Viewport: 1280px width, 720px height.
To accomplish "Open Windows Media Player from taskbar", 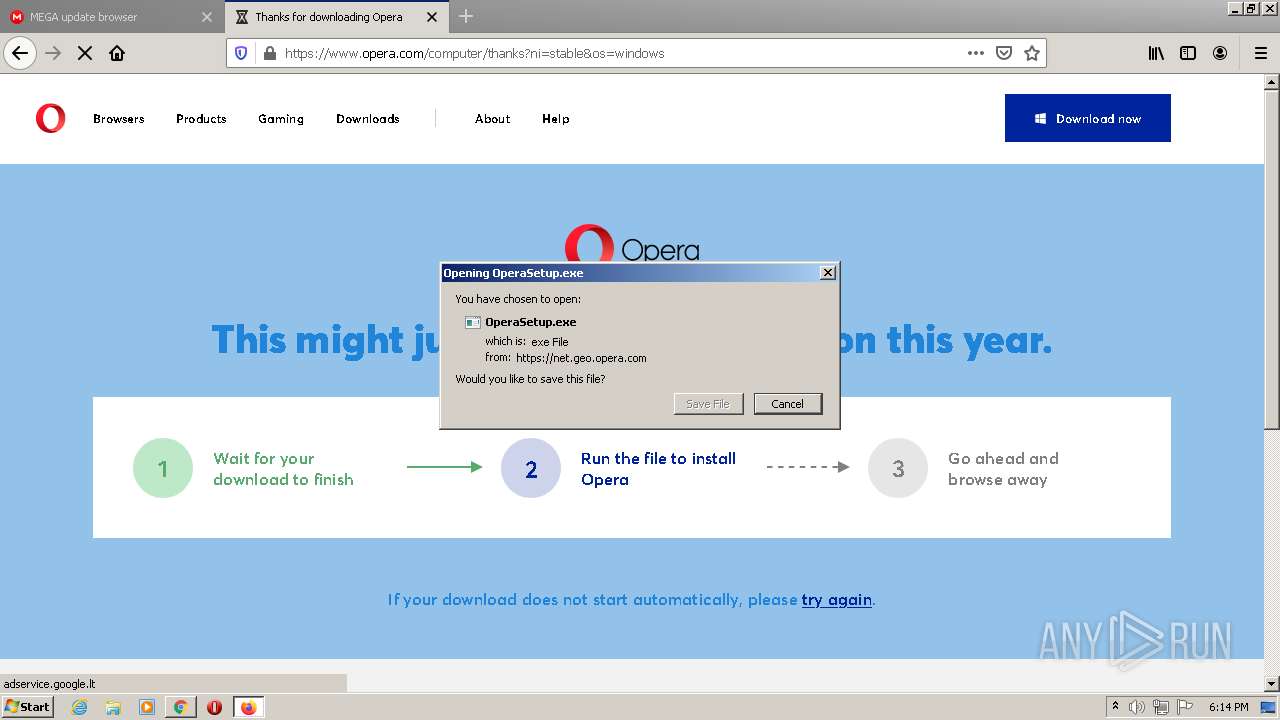I will coord(147,707).
